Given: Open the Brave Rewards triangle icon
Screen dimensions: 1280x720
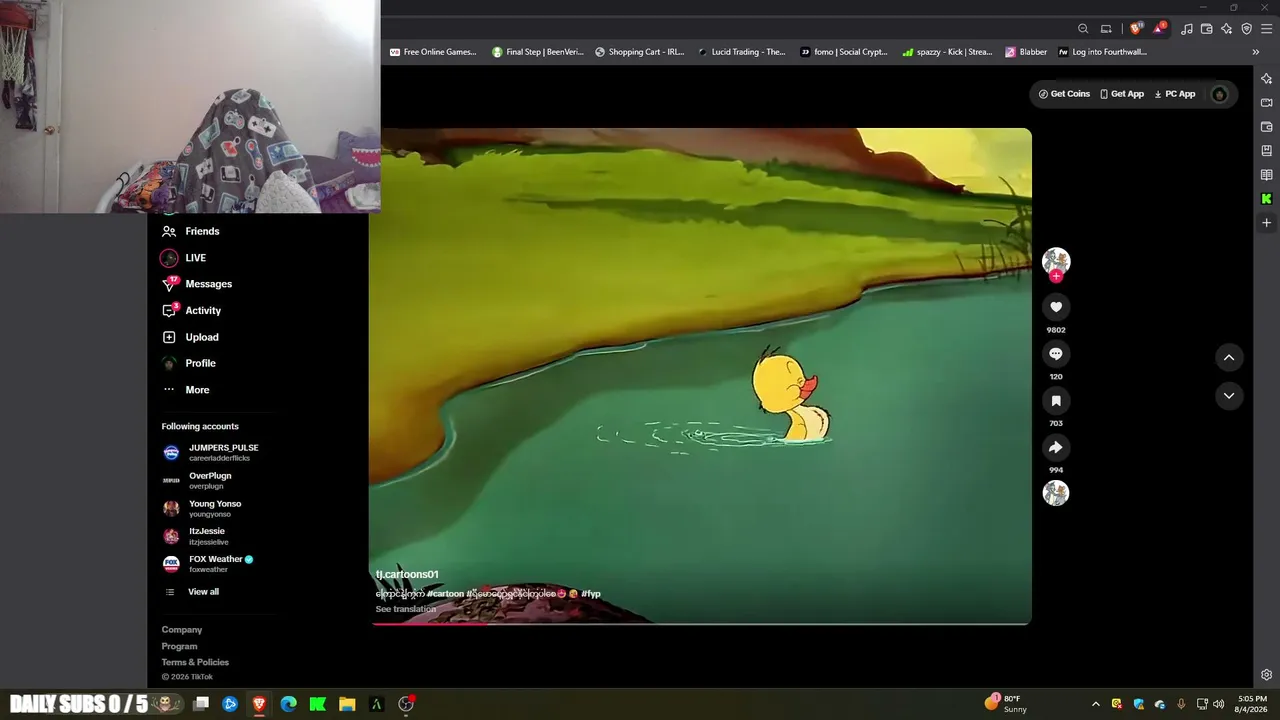Looking at the screenshot, I should [x=1159, y=29].
